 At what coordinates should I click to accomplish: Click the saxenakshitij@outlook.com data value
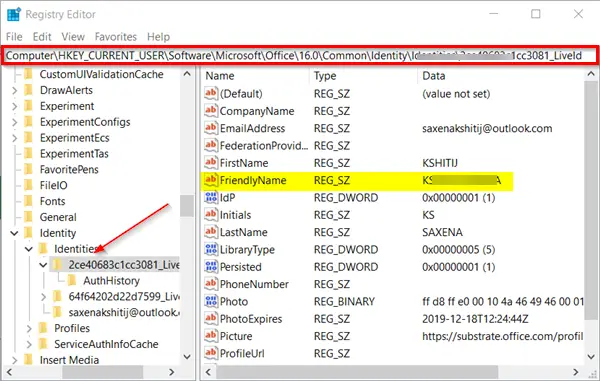[x=487, y=128]
